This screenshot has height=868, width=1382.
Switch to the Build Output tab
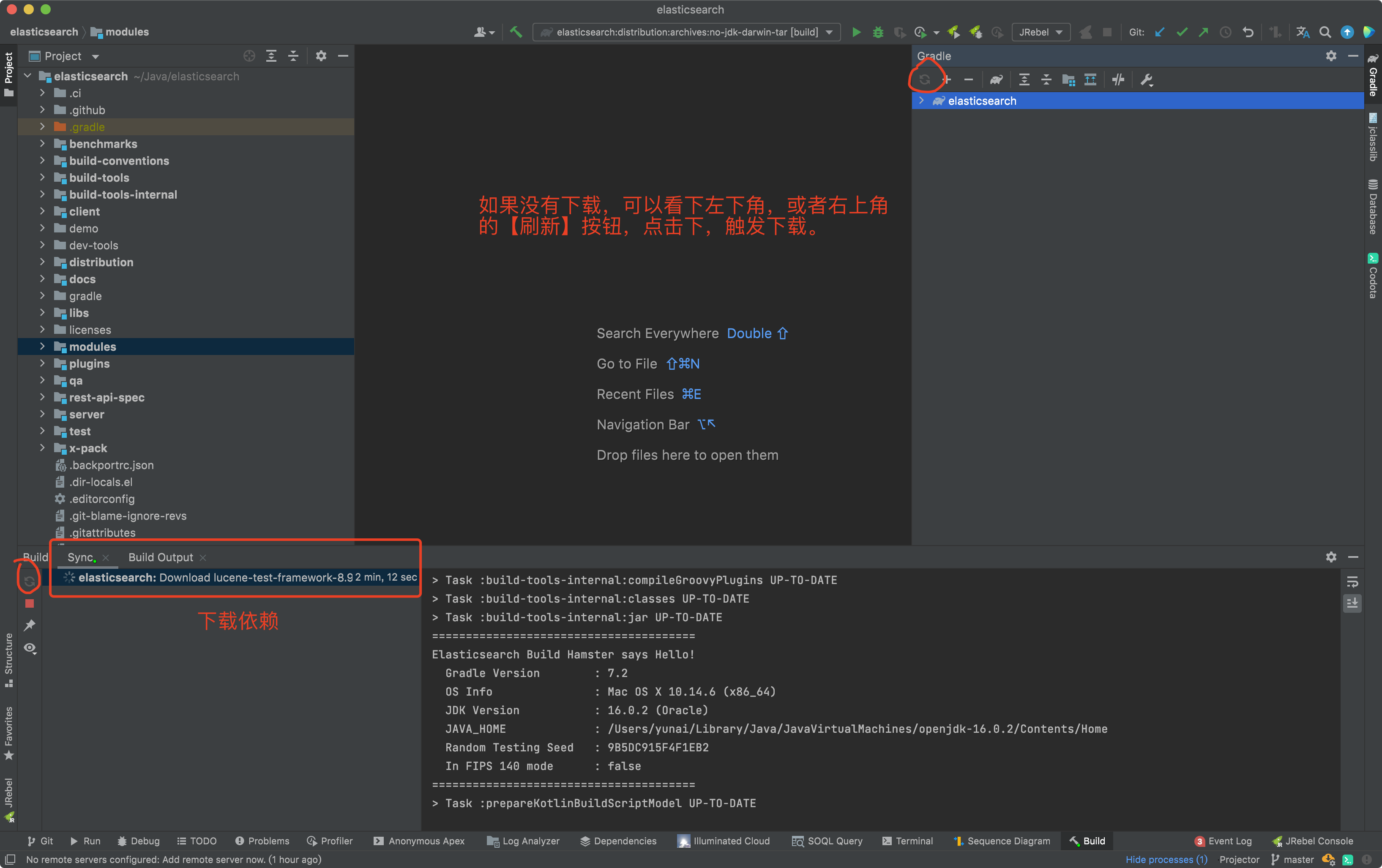coord(161,557)
